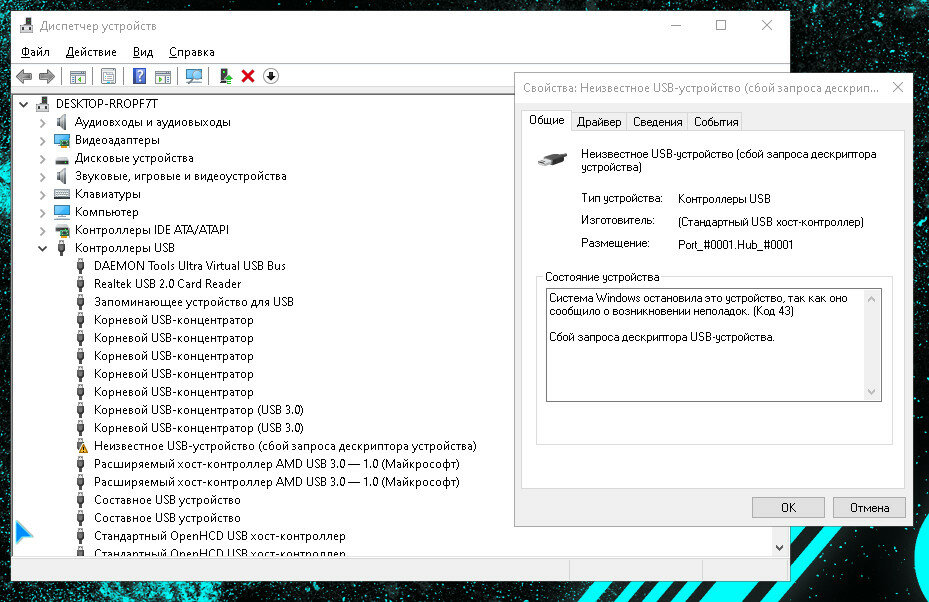Click the (Стандартный USB хост-контроллер) manufacturer value
Image resolution: width=929 pixels, height=602 pixels.
[x=771, y=222]
